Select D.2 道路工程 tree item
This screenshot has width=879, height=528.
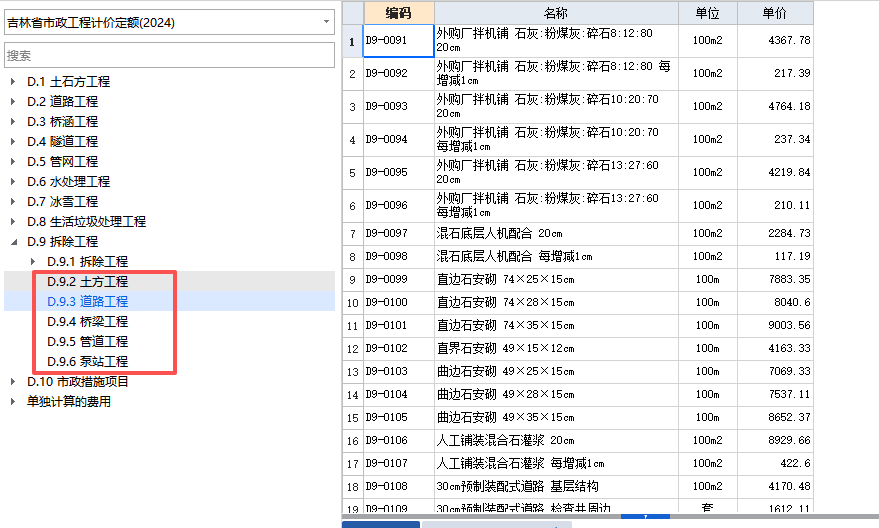62,102
